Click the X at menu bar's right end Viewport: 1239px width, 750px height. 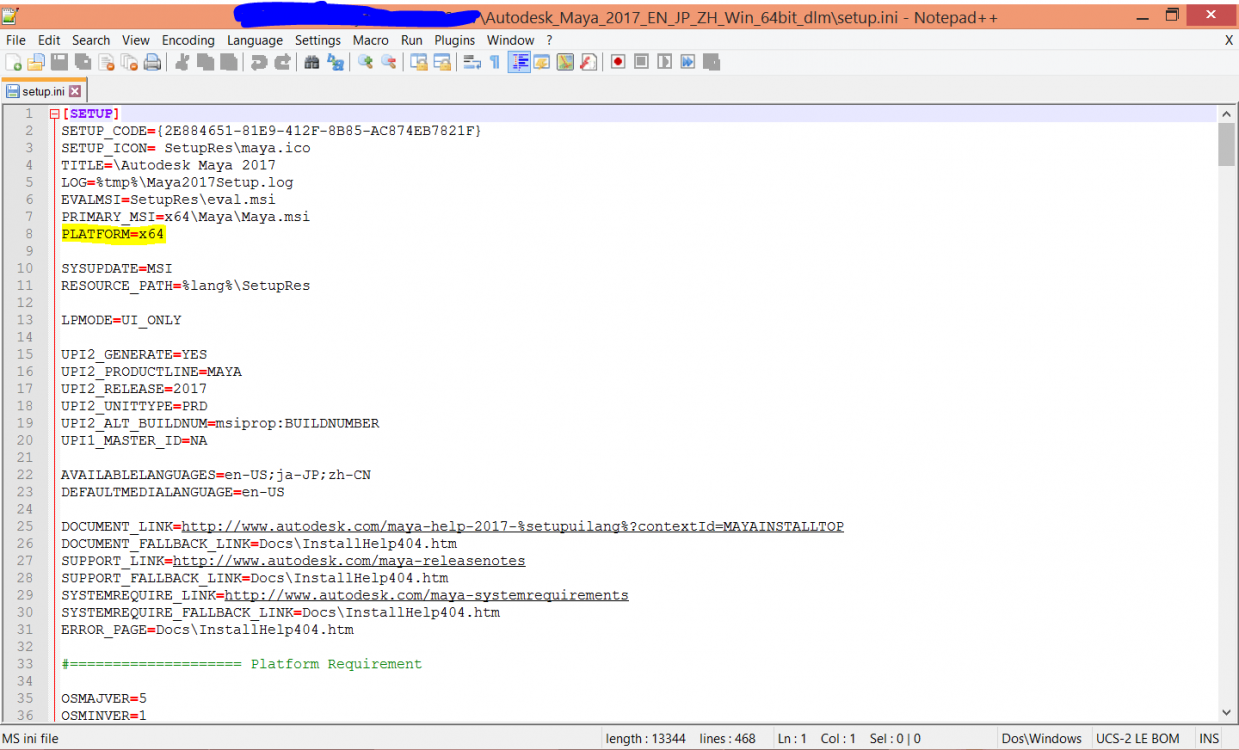click(1229, 40)
